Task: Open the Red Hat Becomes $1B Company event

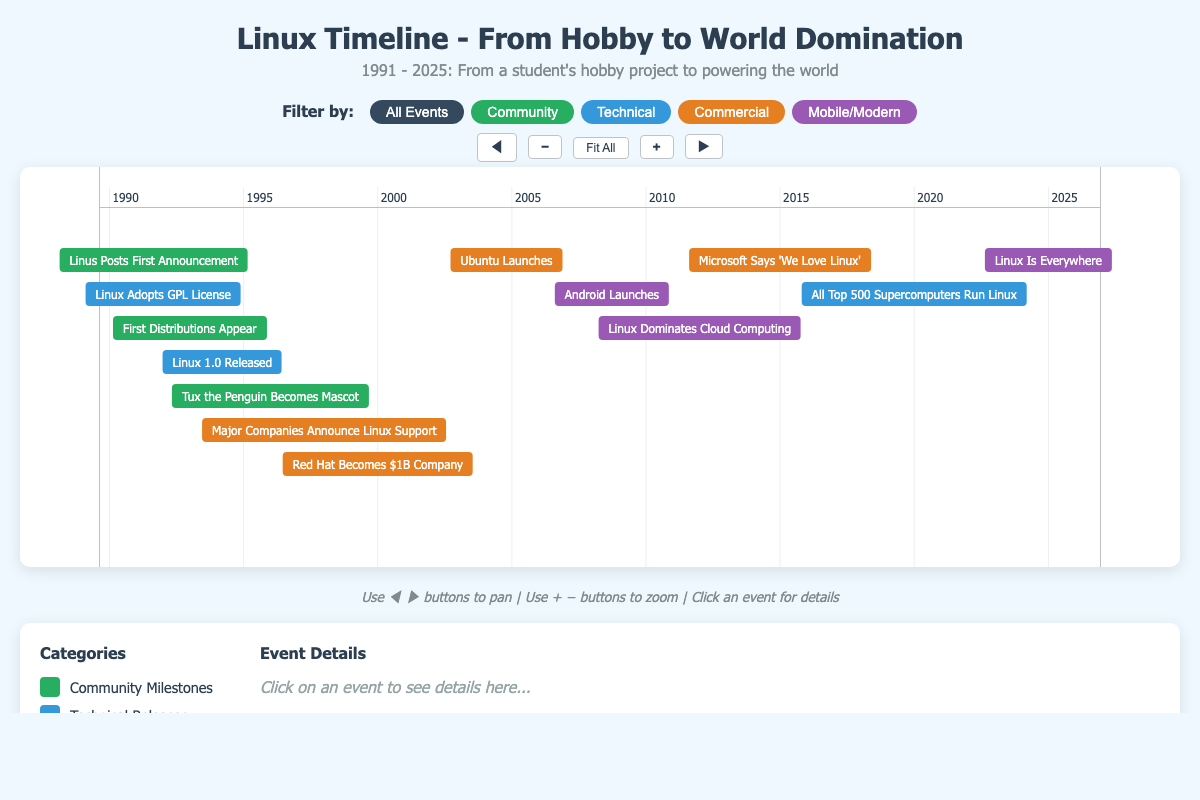Action: pos(377,464)
